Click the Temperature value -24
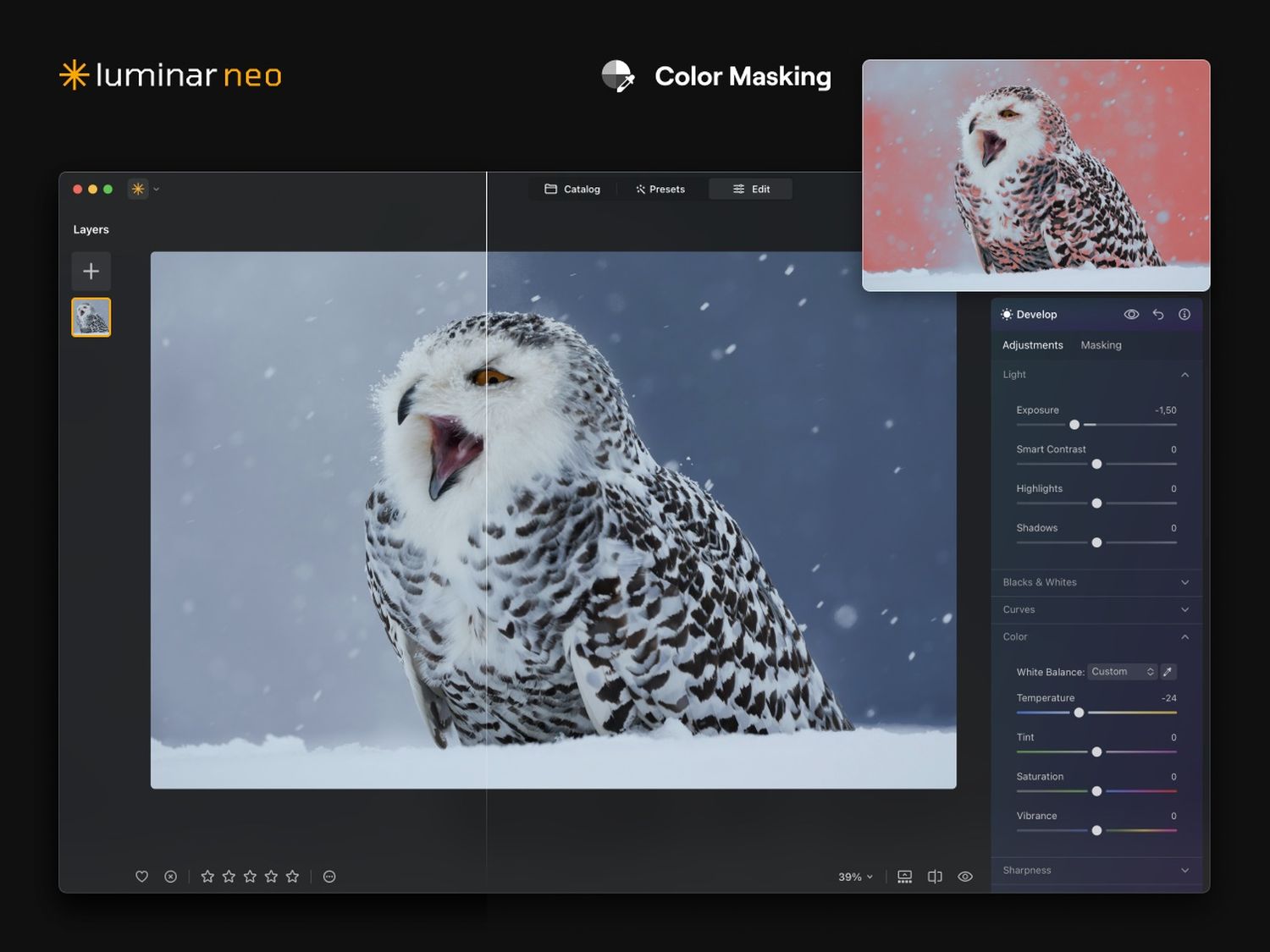This screenshot has height=952, width=1270. (1169, 698)
